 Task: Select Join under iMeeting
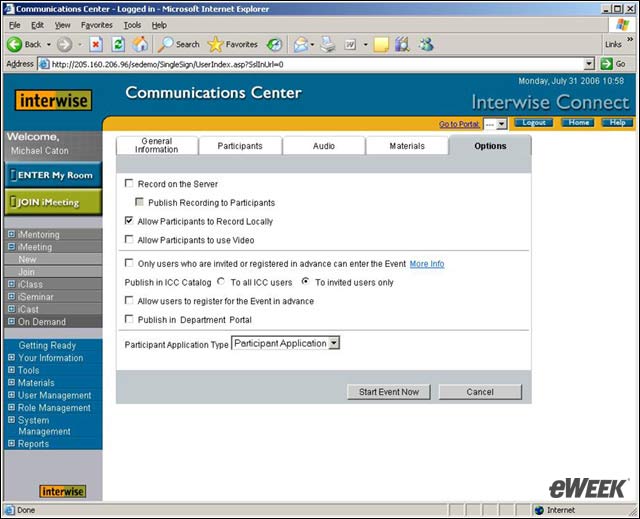click(x=26, y=272)
